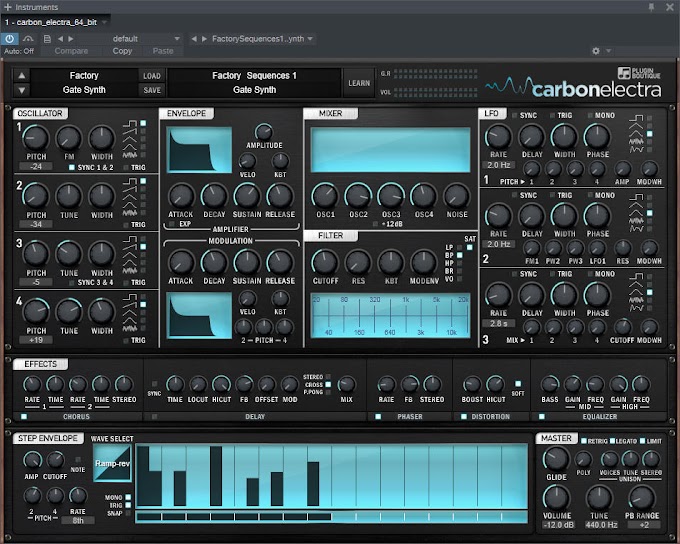Open the sidechain routing icon

coord(29,39)
